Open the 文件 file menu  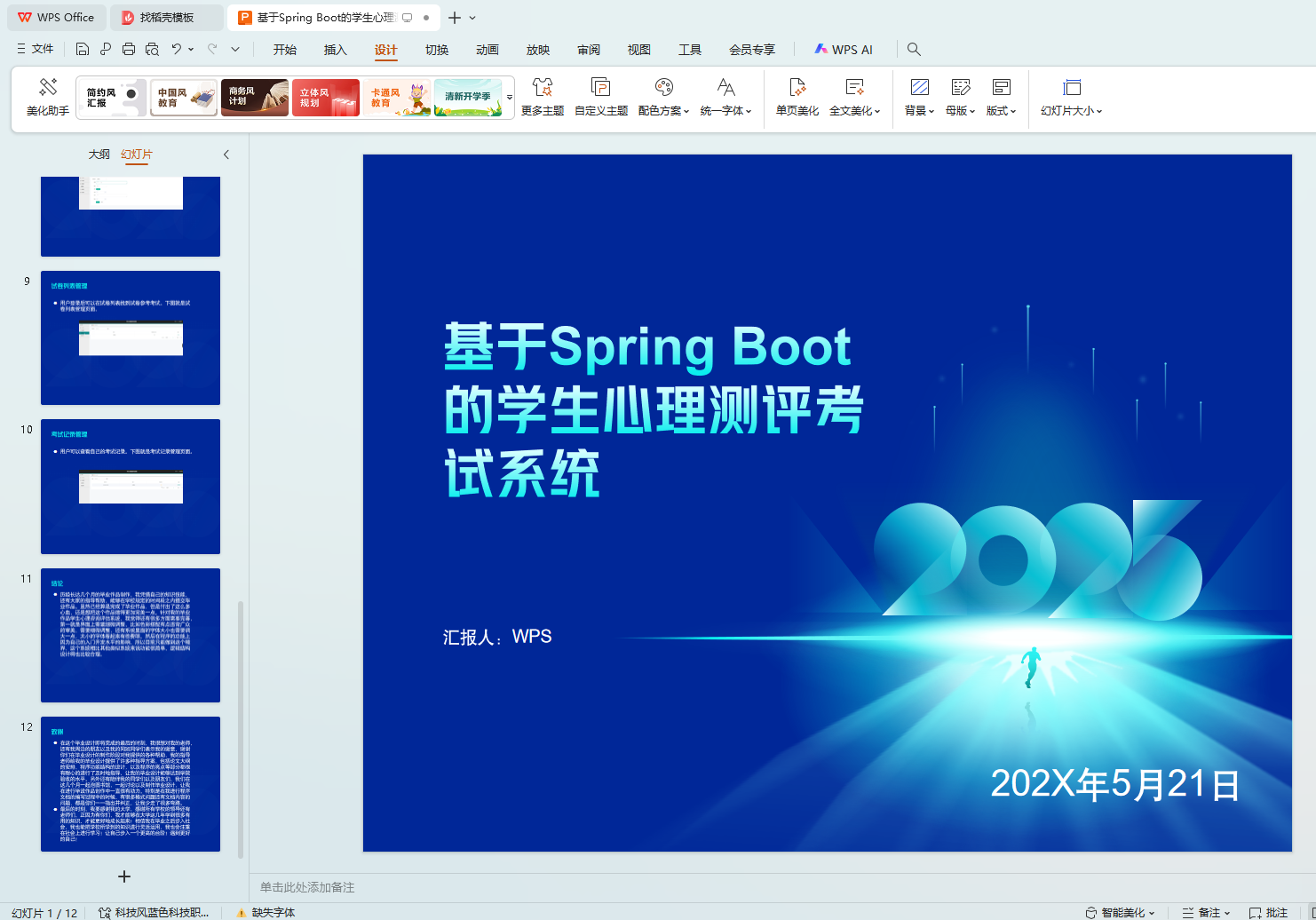click(x=36, y=50)
